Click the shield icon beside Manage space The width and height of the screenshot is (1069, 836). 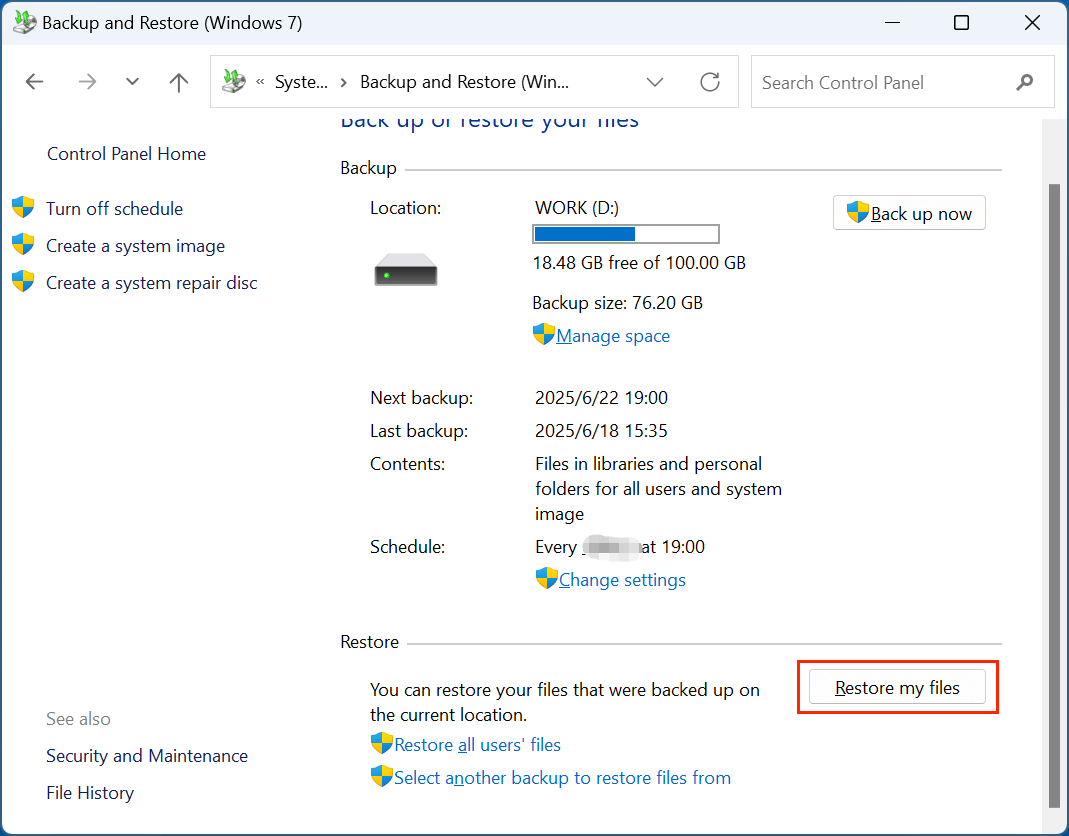pyautogui.click(x=545, y=334)
